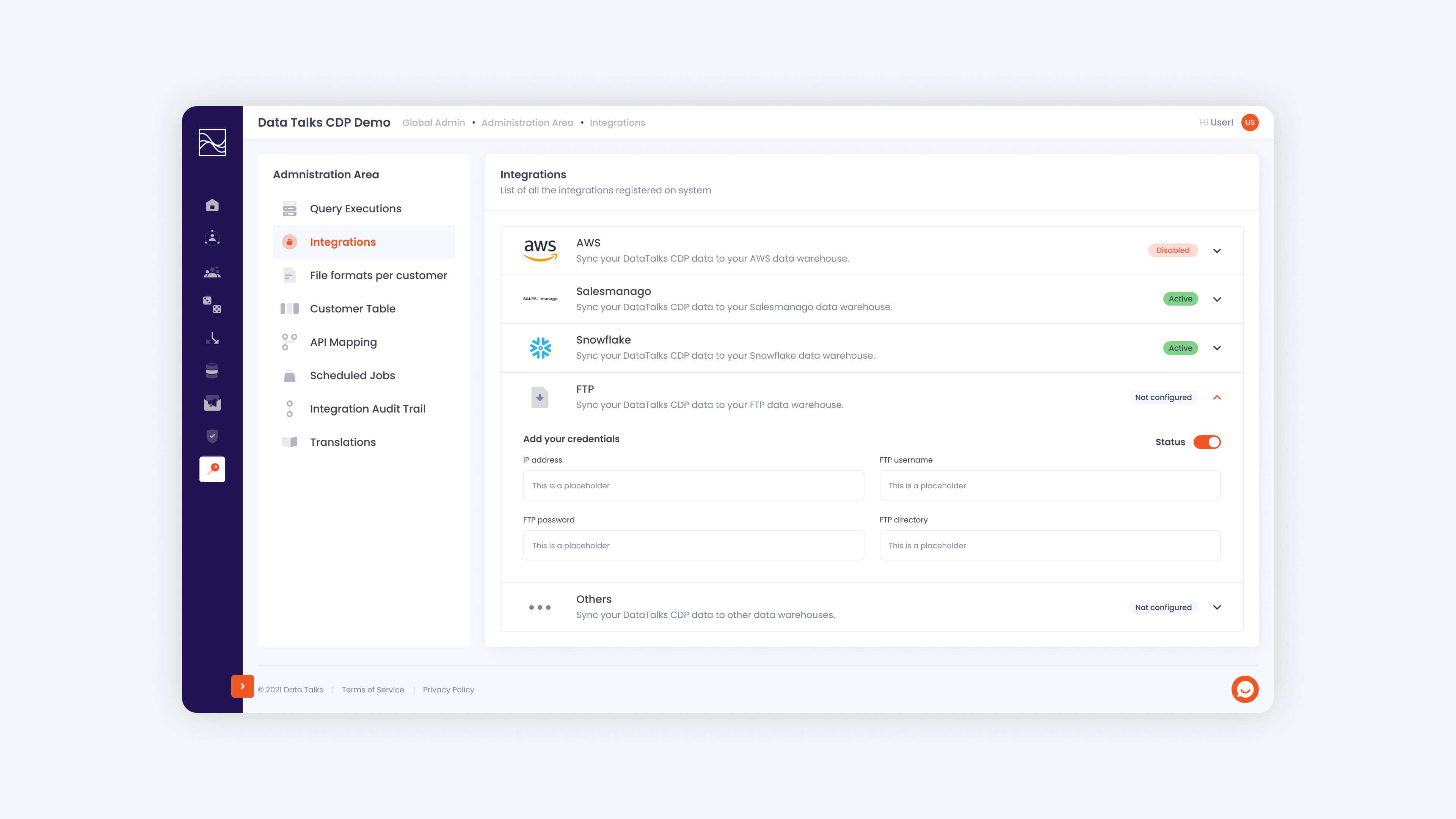The height and width of the screenshot is (819, 1456).
Task: Click the home icon in sidebar
Action: 212,205
